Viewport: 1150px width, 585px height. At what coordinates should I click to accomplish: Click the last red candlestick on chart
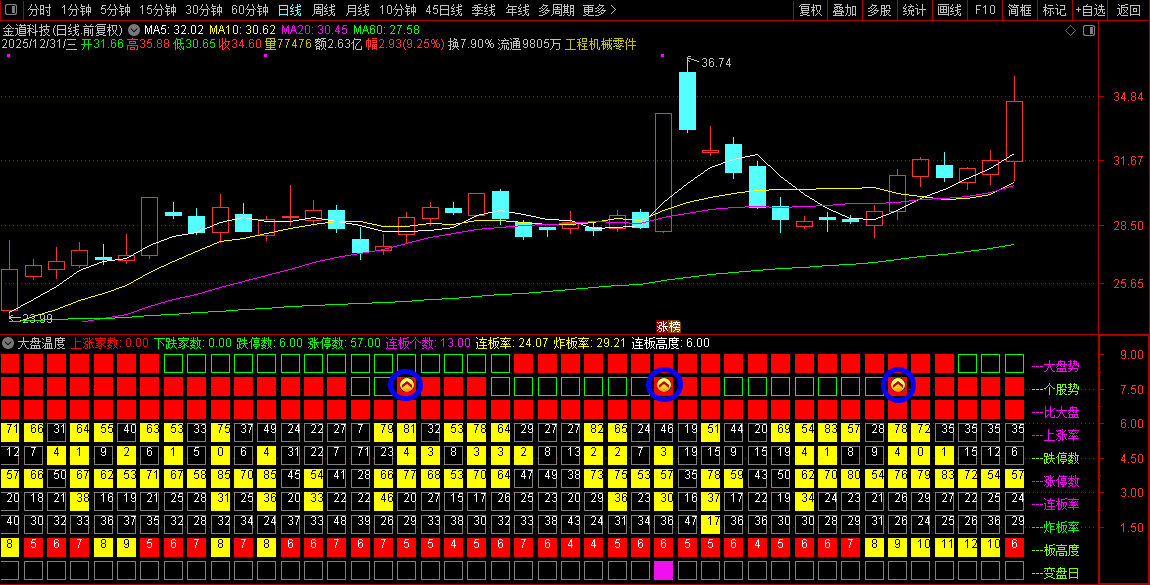pyautogui.click(x=1014, y=130)
